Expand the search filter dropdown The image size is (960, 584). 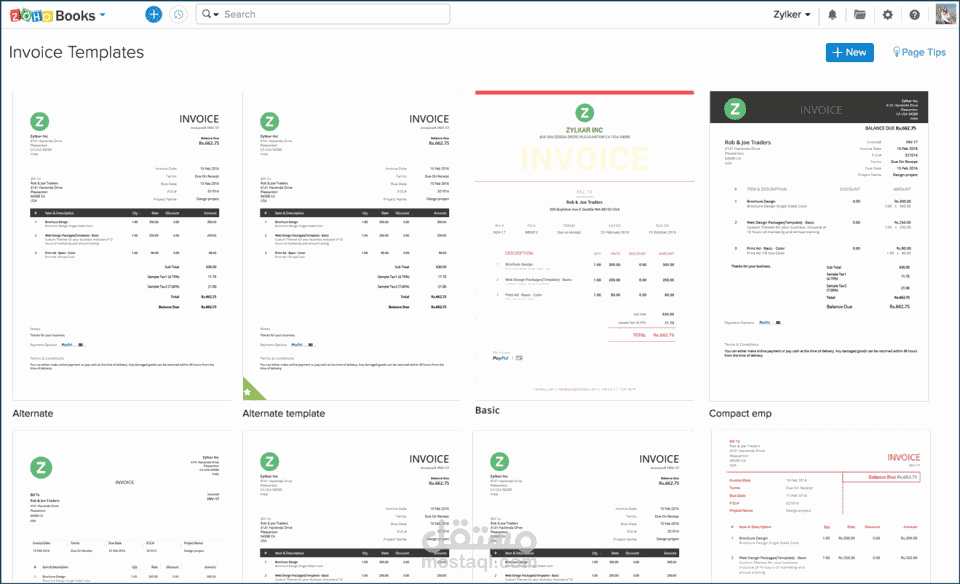(x=210, y=14)
